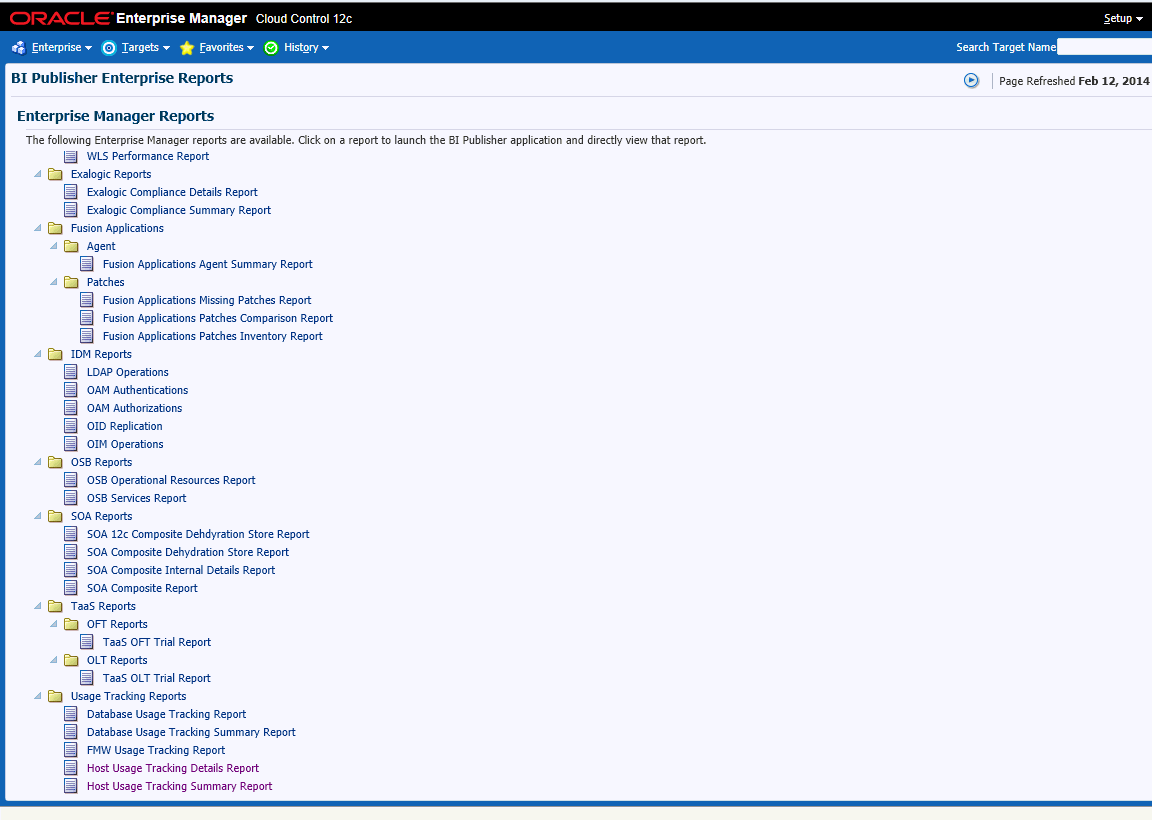Open SOA Composite Internal Details Report
Viewport: 1152px width, 820px height.
[181, 570]
